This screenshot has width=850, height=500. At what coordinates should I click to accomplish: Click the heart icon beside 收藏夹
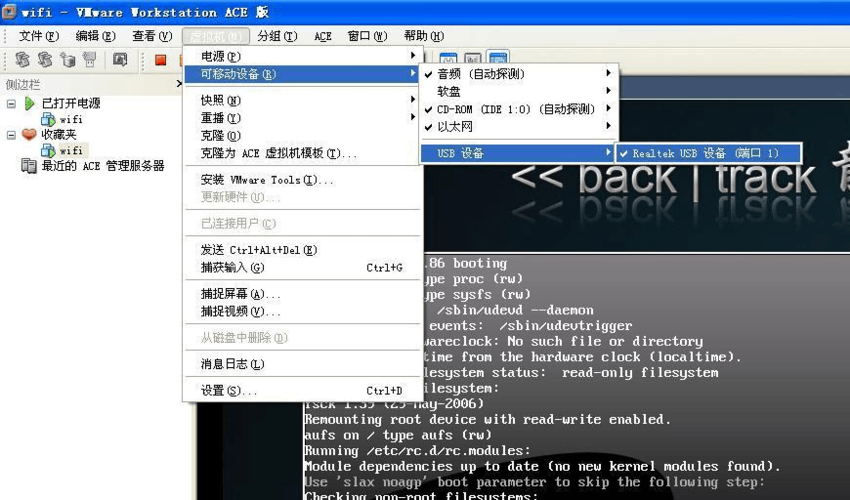(29, 134)
